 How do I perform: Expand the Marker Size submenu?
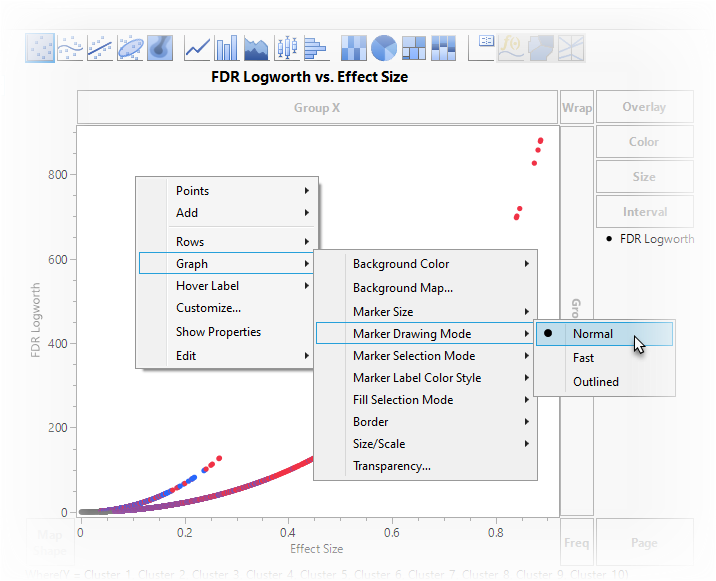click(383, 312)
